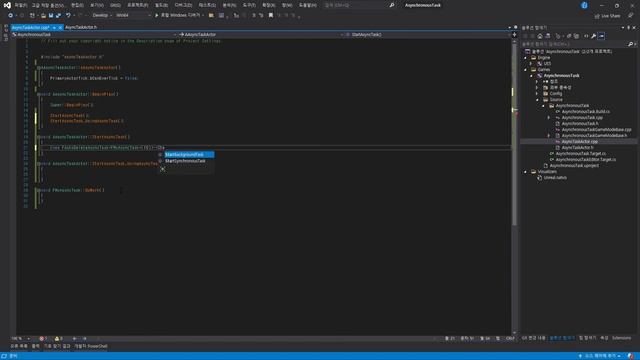This screenshot has width=640, height=360.
Task: Pin the AsyncTaskActor.cpp tab with pin icon
Action: [x=54, y=27]
